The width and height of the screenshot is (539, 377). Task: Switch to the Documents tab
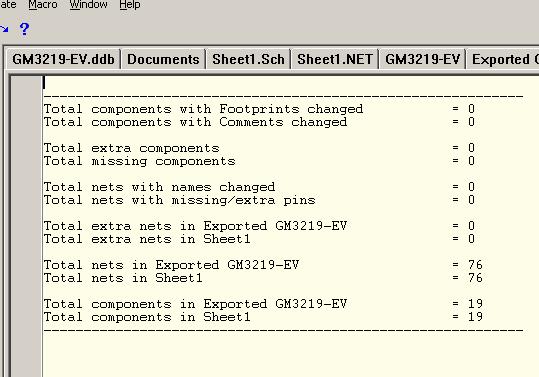point(163,59)
